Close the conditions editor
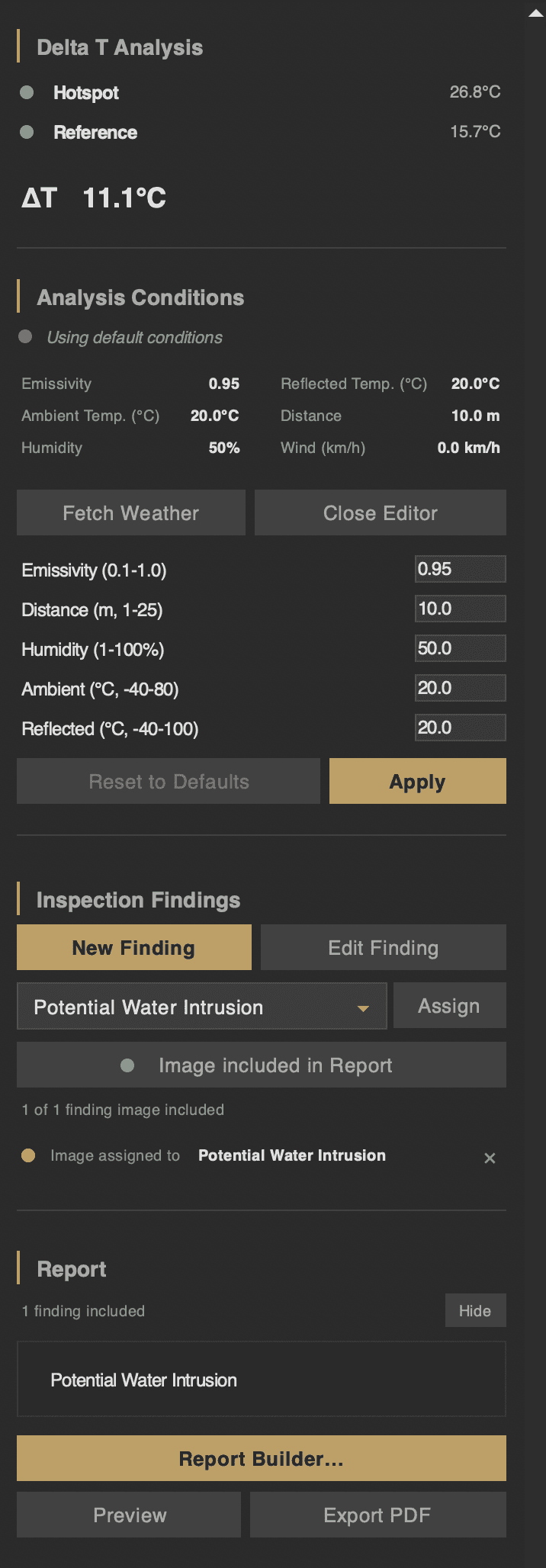The image size is (546, 1568). click(x=381, y=512)
